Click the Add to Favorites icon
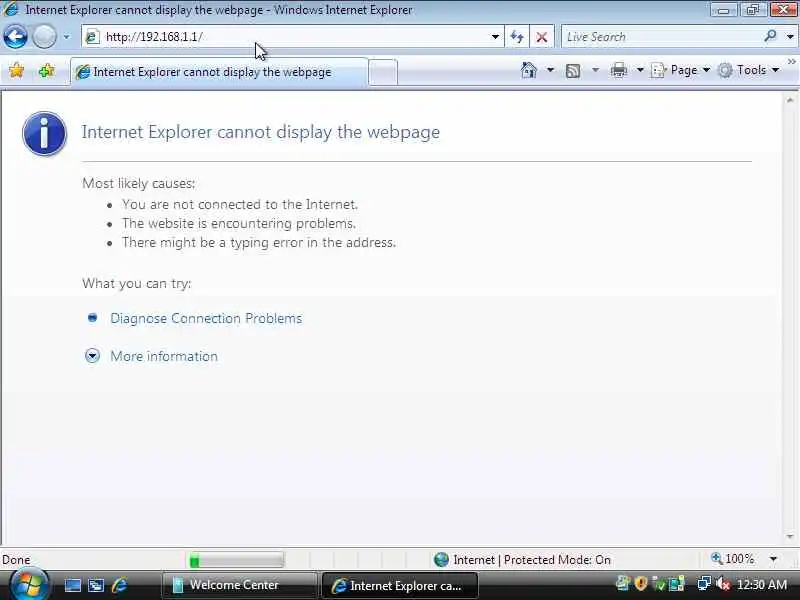This screenshot has height=600, width=800. coord(46,70)
